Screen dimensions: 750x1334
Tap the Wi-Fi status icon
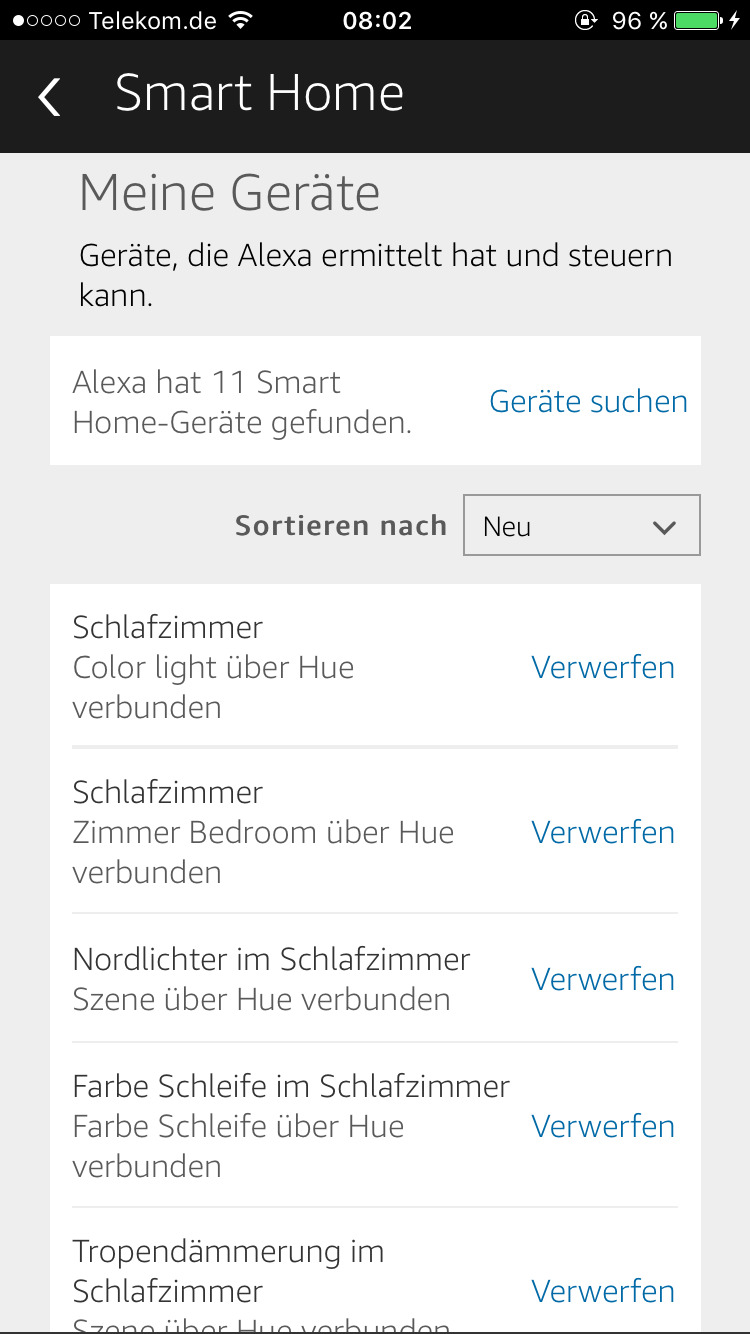tap(240, 20)
